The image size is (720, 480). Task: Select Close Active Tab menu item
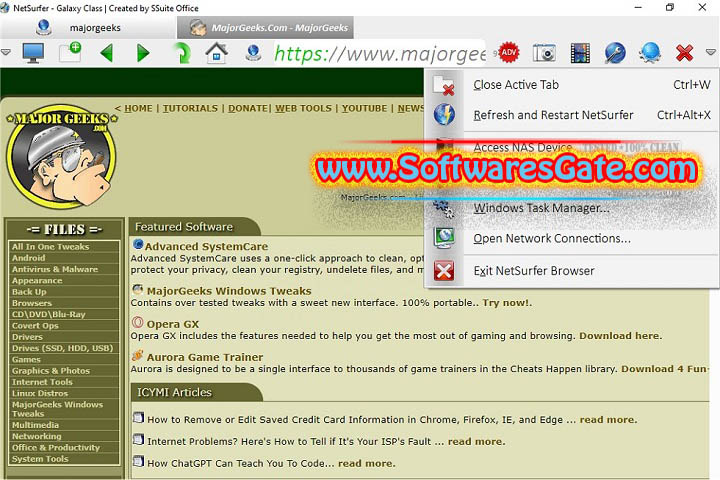click(x=572, y=85)
